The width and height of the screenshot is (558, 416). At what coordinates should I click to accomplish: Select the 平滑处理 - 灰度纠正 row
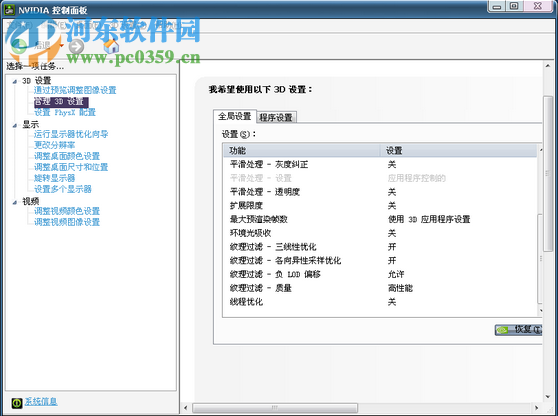(x=380, y=164)
